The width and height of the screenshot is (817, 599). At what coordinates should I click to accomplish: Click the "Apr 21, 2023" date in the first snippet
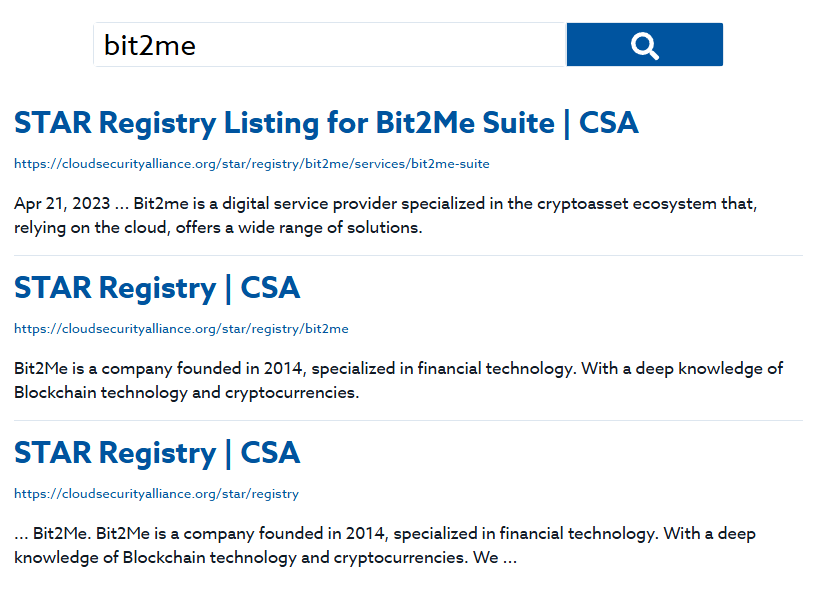point(59,204)
